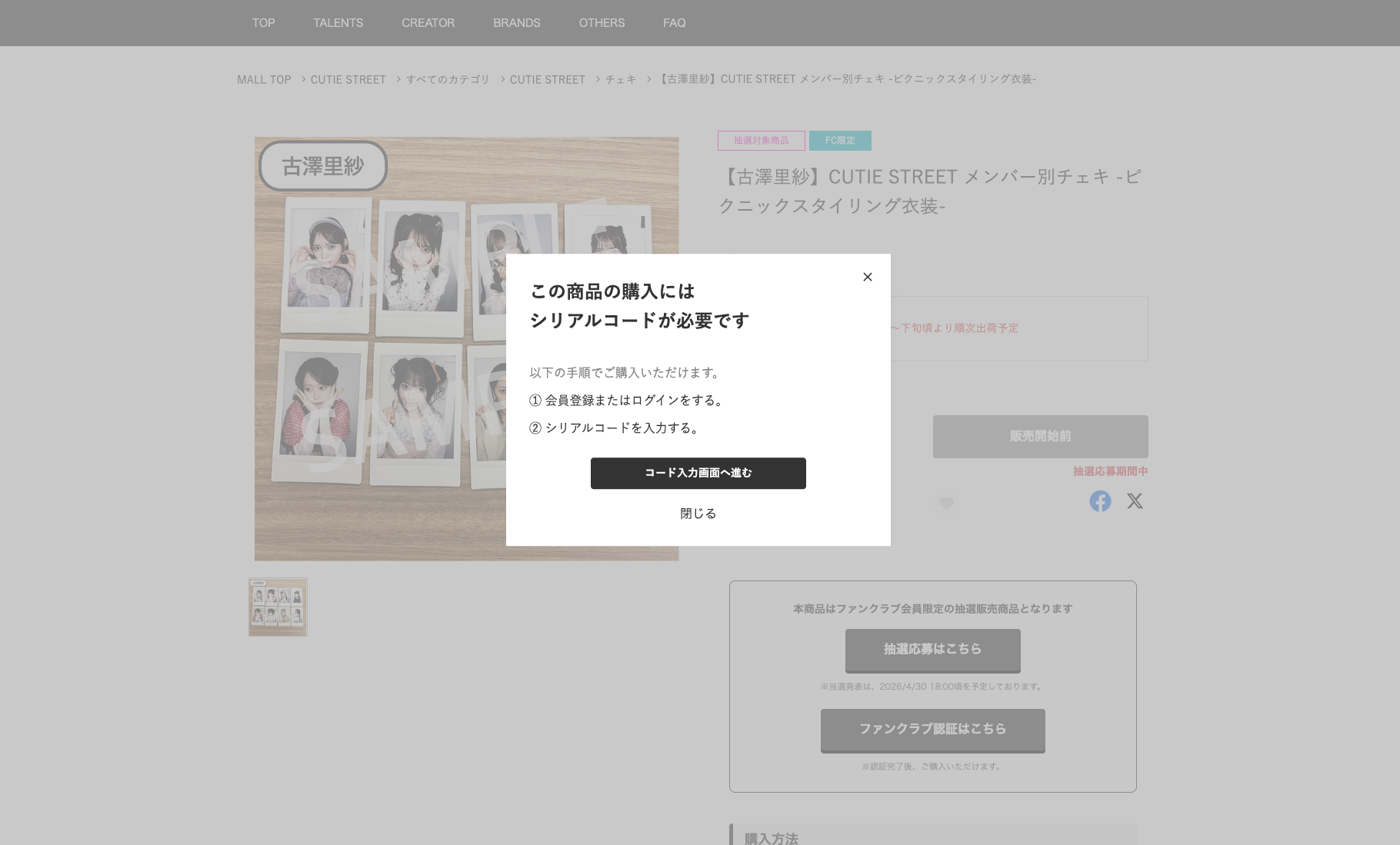Add product to favorites with heart icon

point(946,504)
